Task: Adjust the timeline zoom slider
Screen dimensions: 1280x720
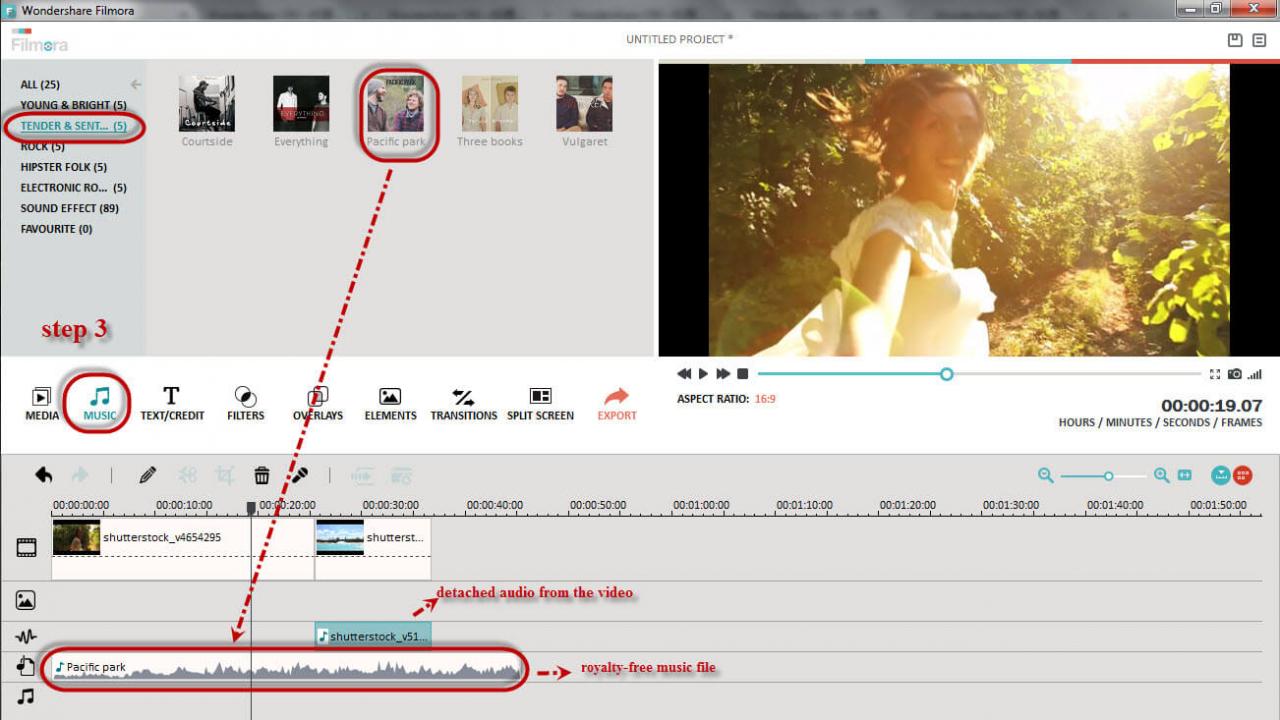Action: click(x=1108, y=476)
